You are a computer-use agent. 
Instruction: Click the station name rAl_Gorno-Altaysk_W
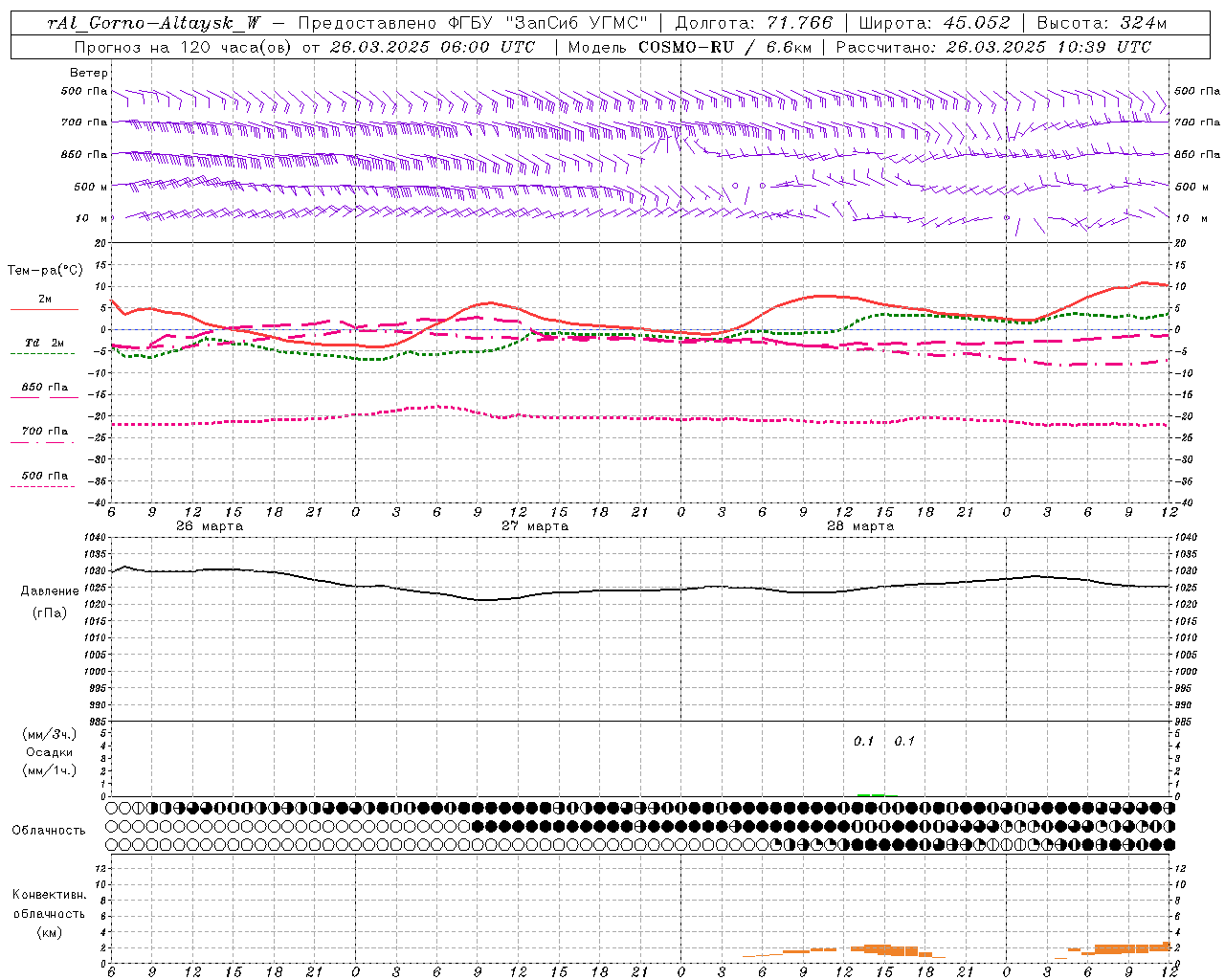point(155,23)
